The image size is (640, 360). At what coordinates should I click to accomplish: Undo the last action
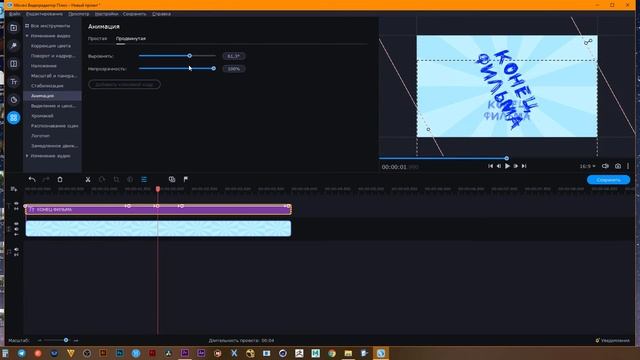(32, 180)
